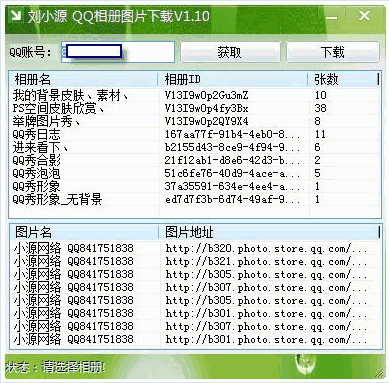Select album 我的背景皮肤、素材、
The image size is (389, 383).
tap(71, 95)
